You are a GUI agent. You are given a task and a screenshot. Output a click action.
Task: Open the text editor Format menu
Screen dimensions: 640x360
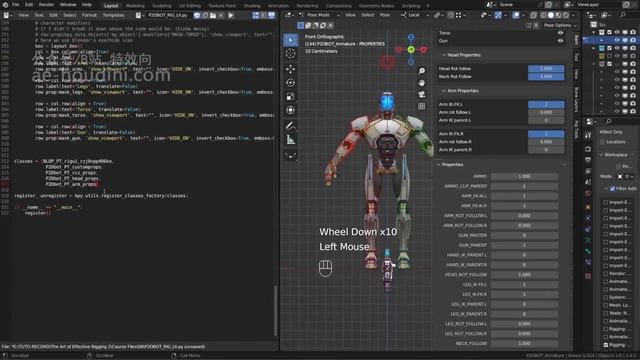89,15
